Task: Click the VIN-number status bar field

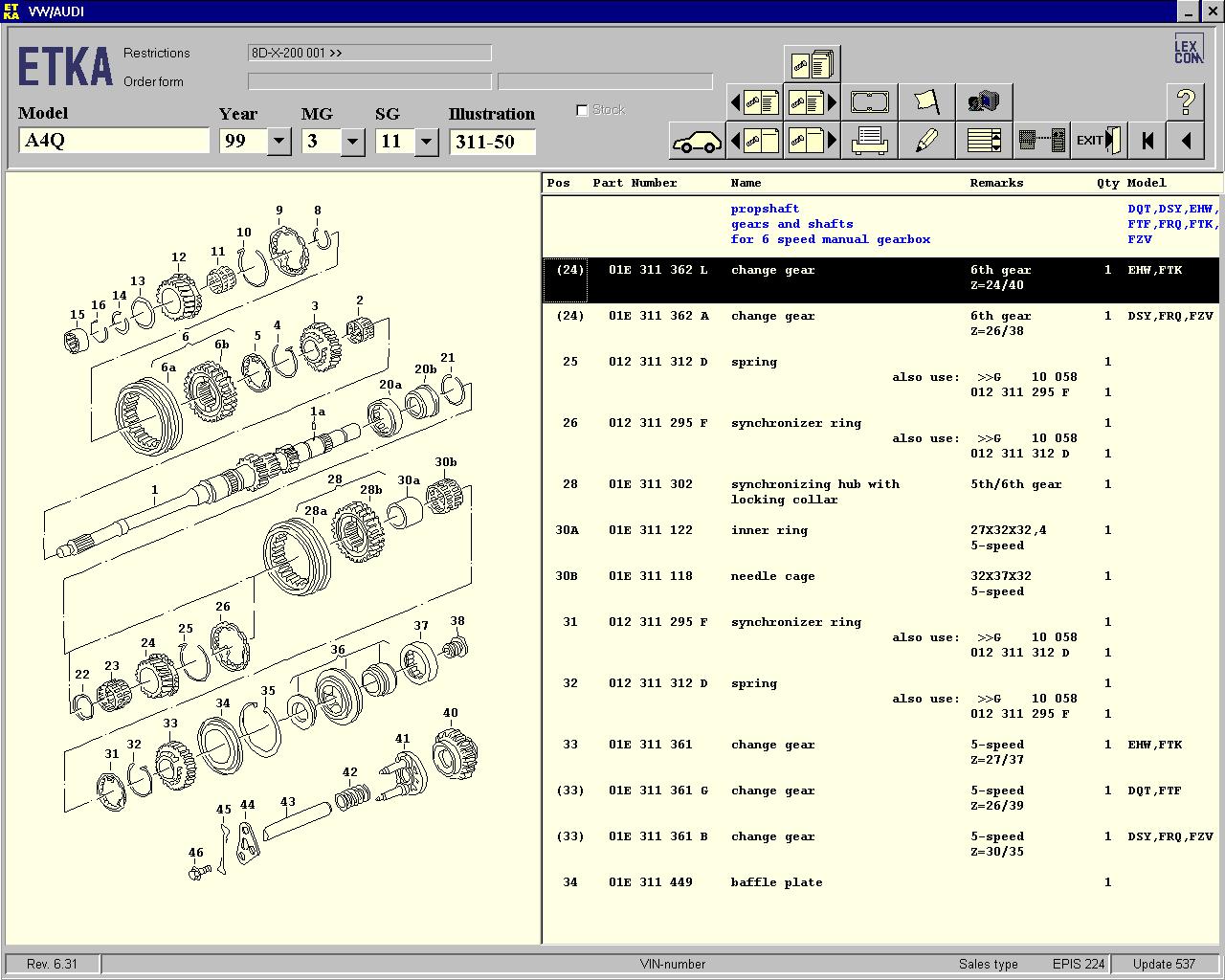Action: (x=673, y=964)
